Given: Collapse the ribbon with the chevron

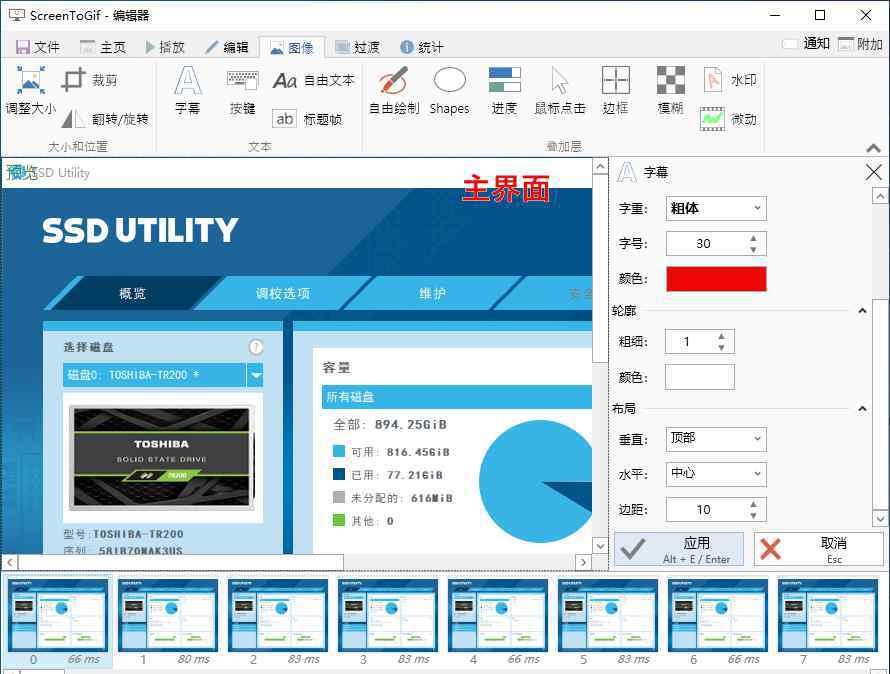Looking at the screenshot, I should 874,148.
